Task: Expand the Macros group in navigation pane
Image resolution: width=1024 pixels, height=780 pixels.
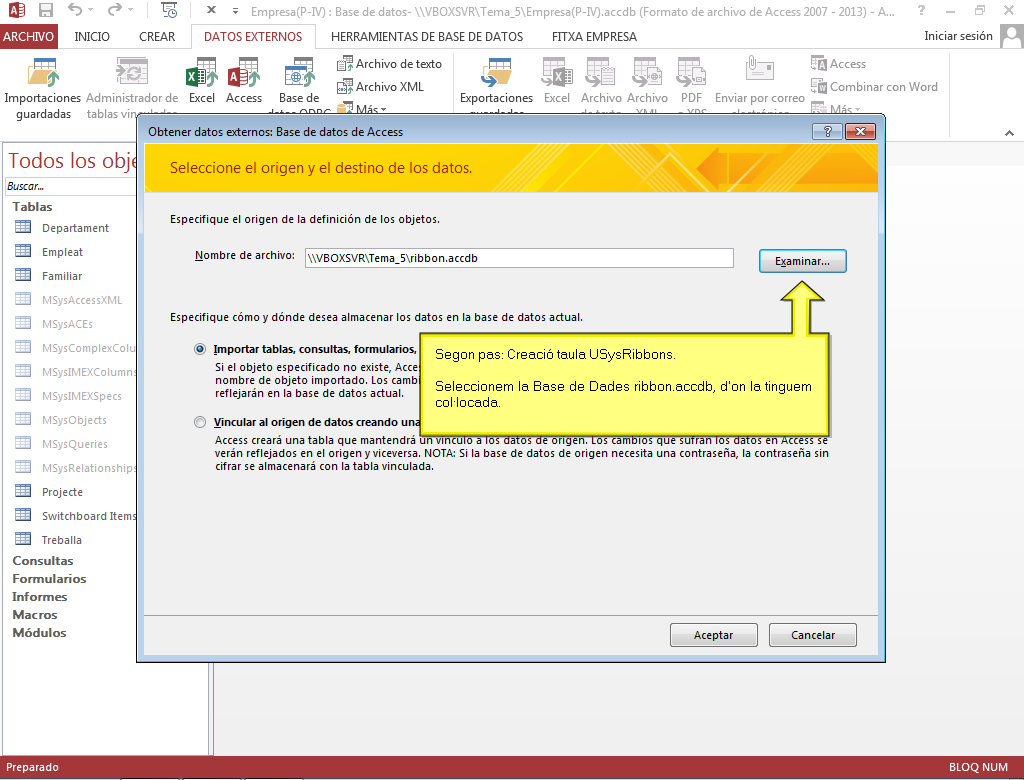Action: coord(35,615)
